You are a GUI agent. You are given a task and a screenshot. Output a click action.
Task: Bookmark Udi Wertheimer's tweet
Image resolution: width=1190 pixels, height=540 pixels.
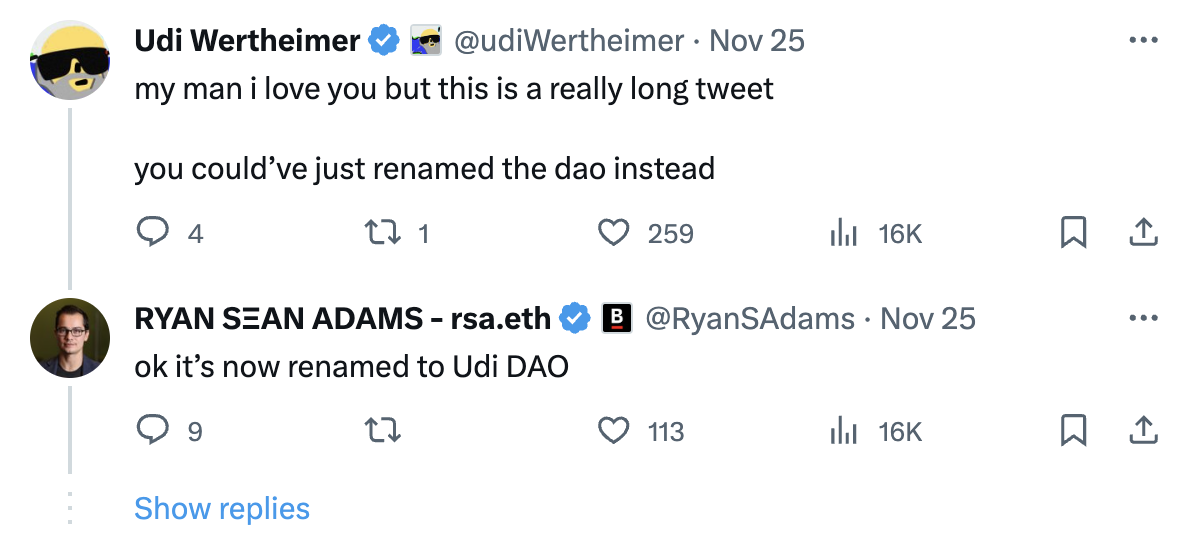click(x=1073, y=233)
